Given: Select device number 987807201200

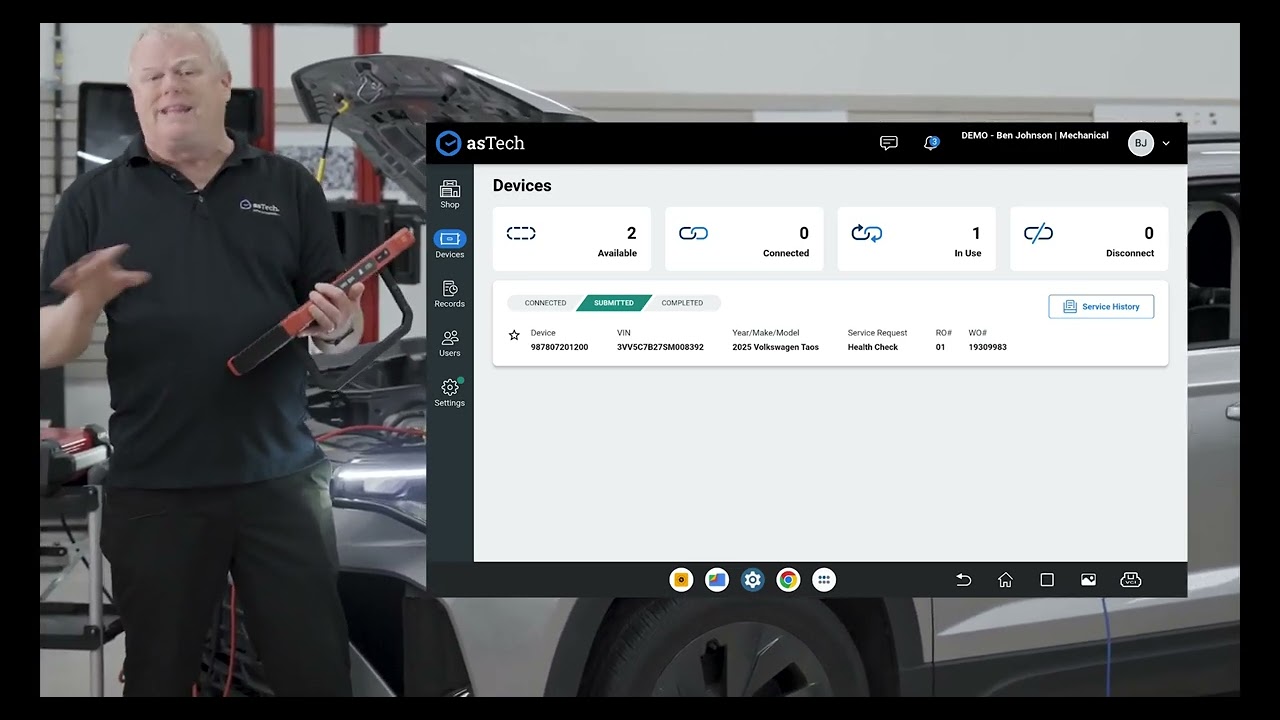Looking at the screenshot, I should click(x=559, y=347).
